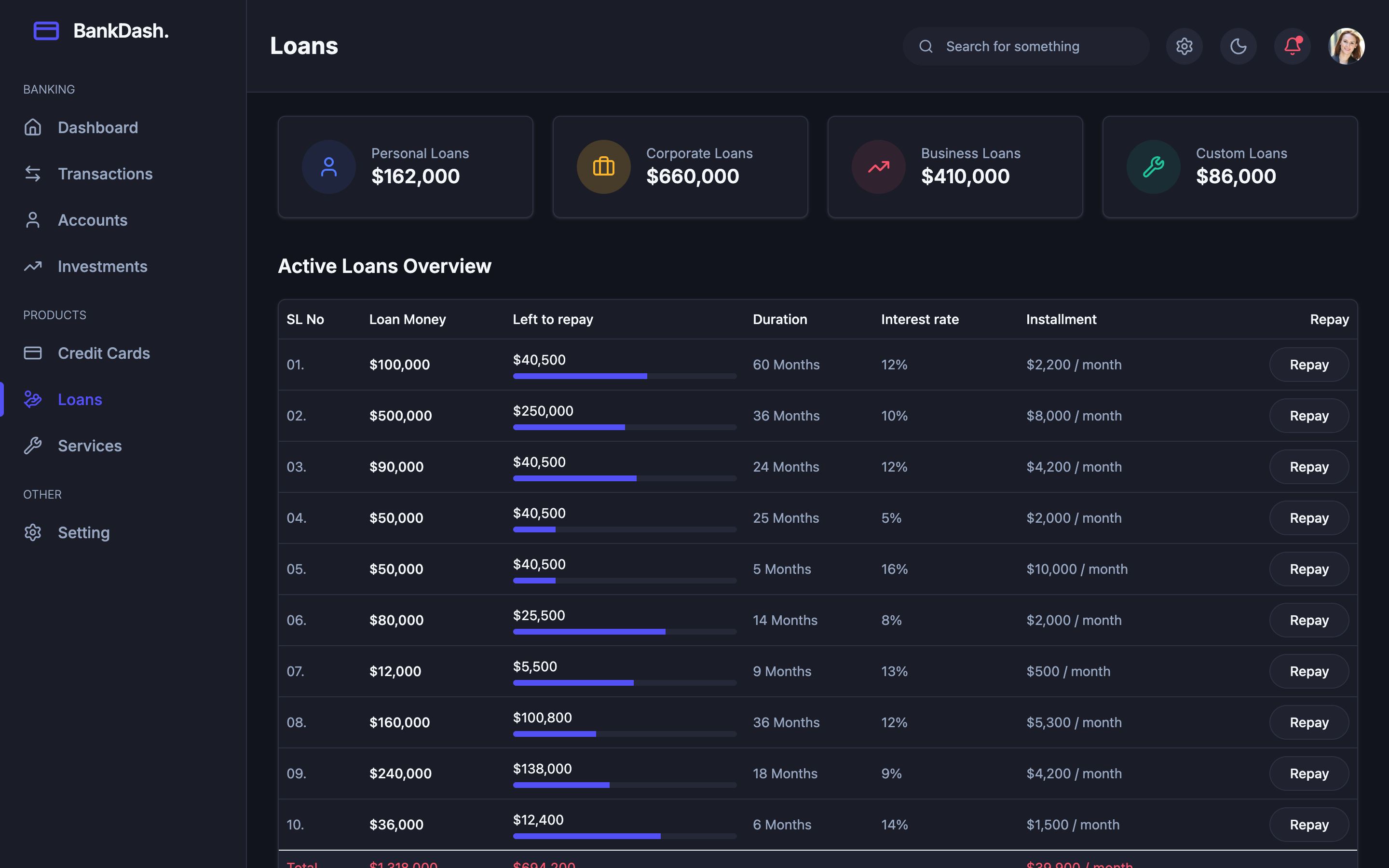Select the Corporate Loans $660,000 amount
Image resolution: width=1389 pixels, height=868 pixels.
pos(692,176)
